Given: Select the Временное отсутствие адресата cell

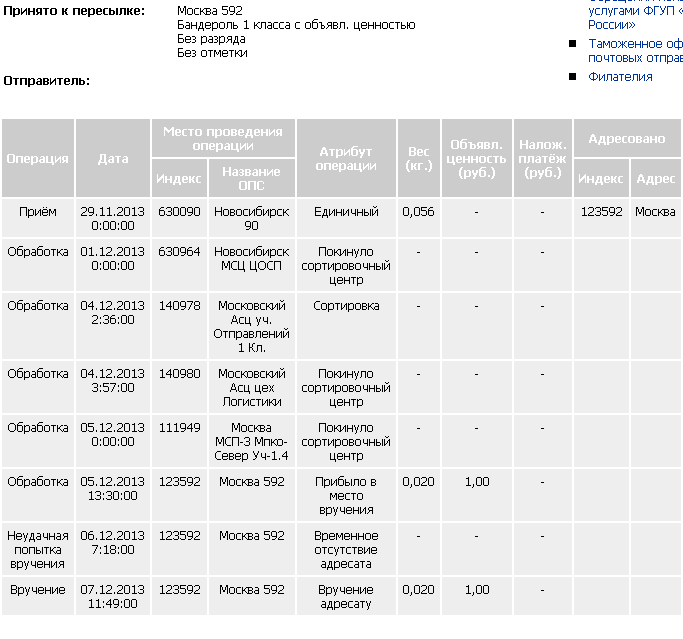Looking at the screenshot, I should [345, 550].
